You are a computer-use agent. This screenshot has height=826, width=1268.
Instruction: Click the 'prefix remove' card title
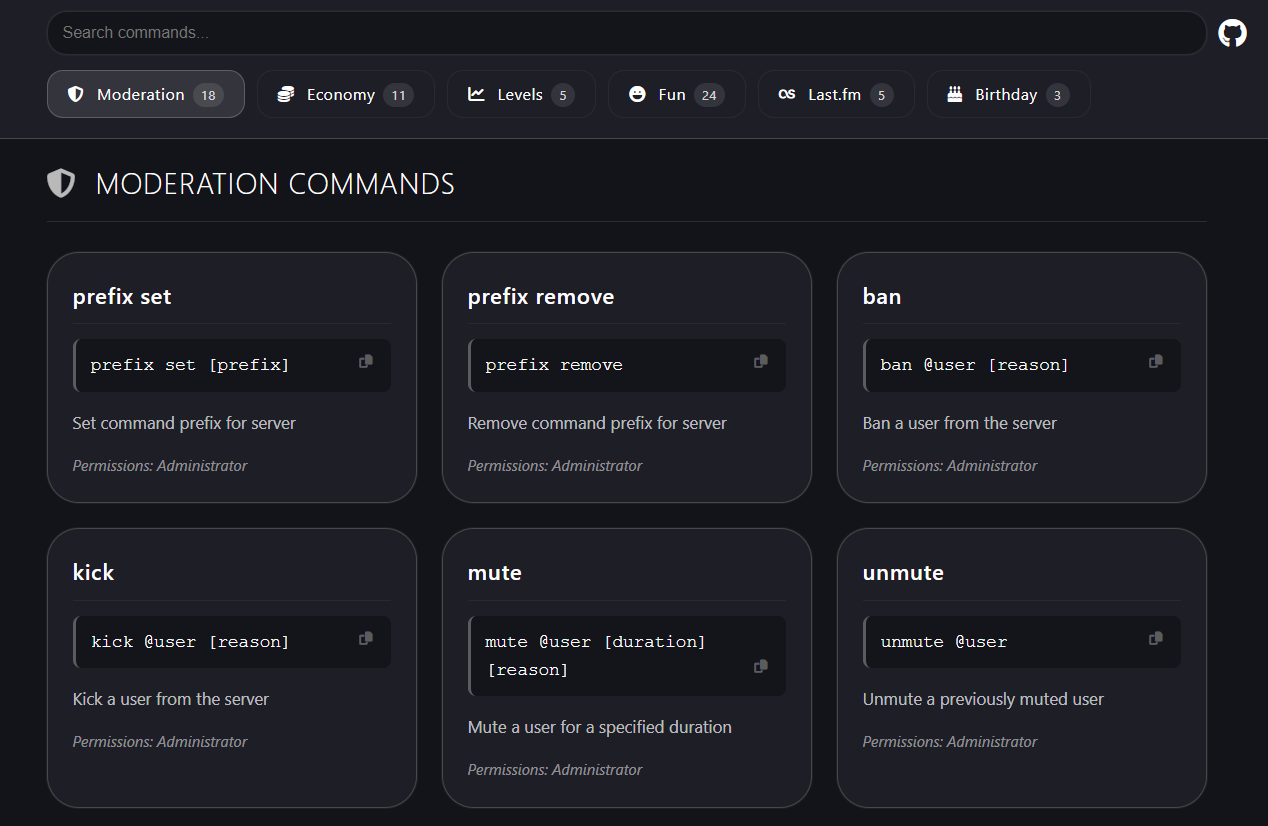click(x=541, y=297)
